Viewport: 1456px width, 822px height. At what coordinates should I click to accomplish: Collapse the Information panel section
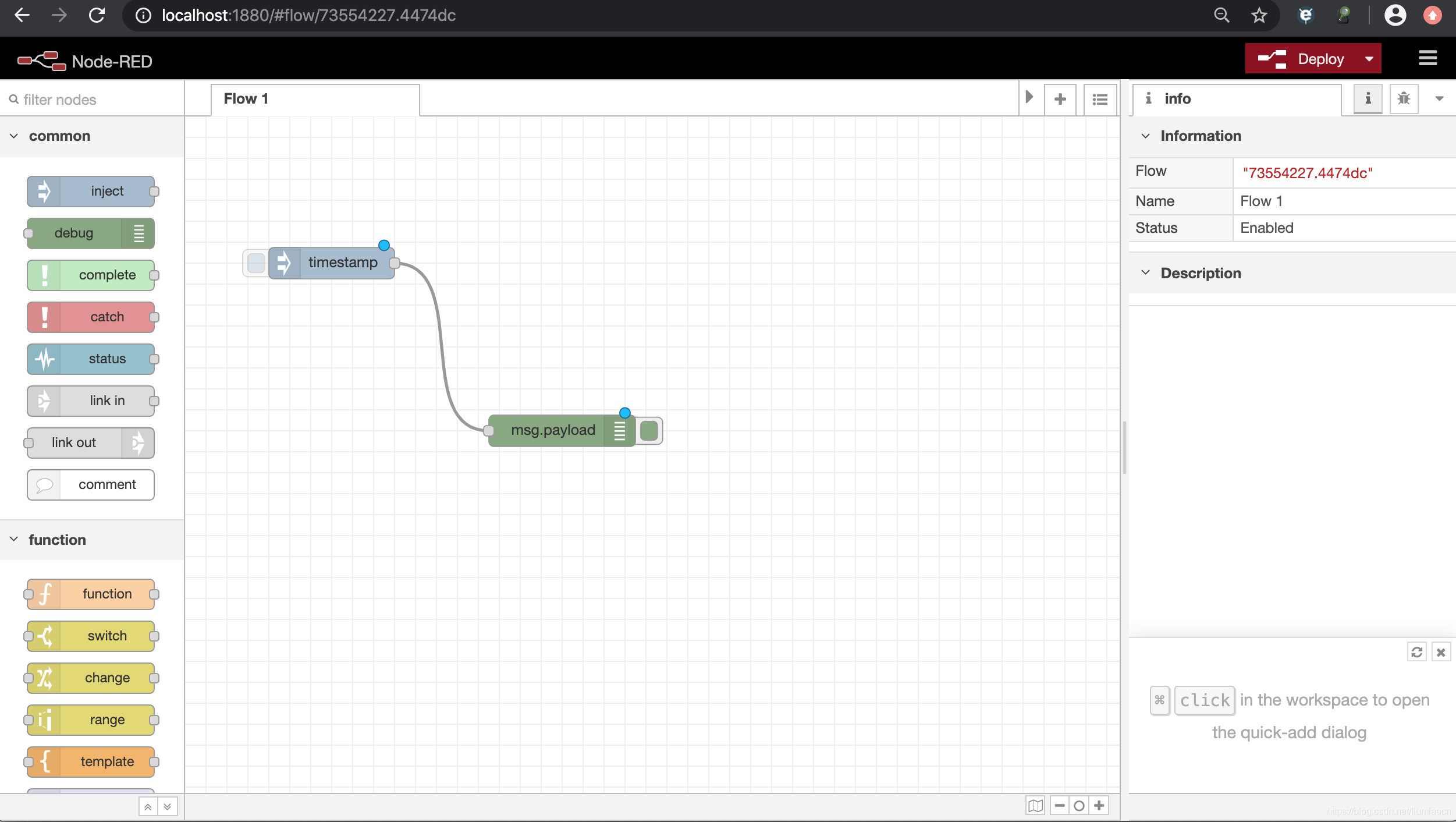(1147, 135)
